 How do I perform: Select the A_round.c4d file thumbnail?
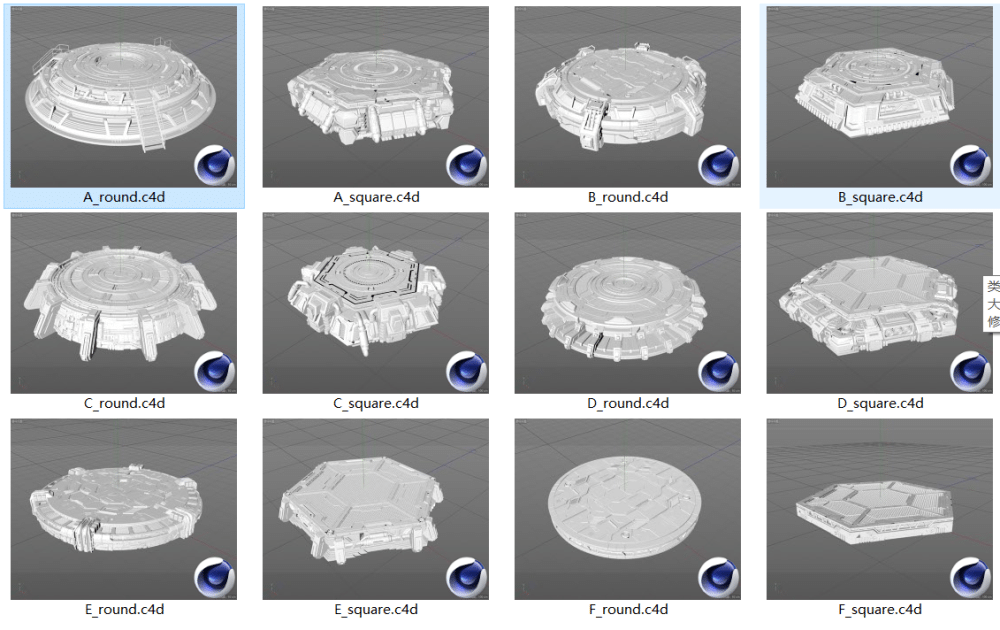(x=124, y=97)
